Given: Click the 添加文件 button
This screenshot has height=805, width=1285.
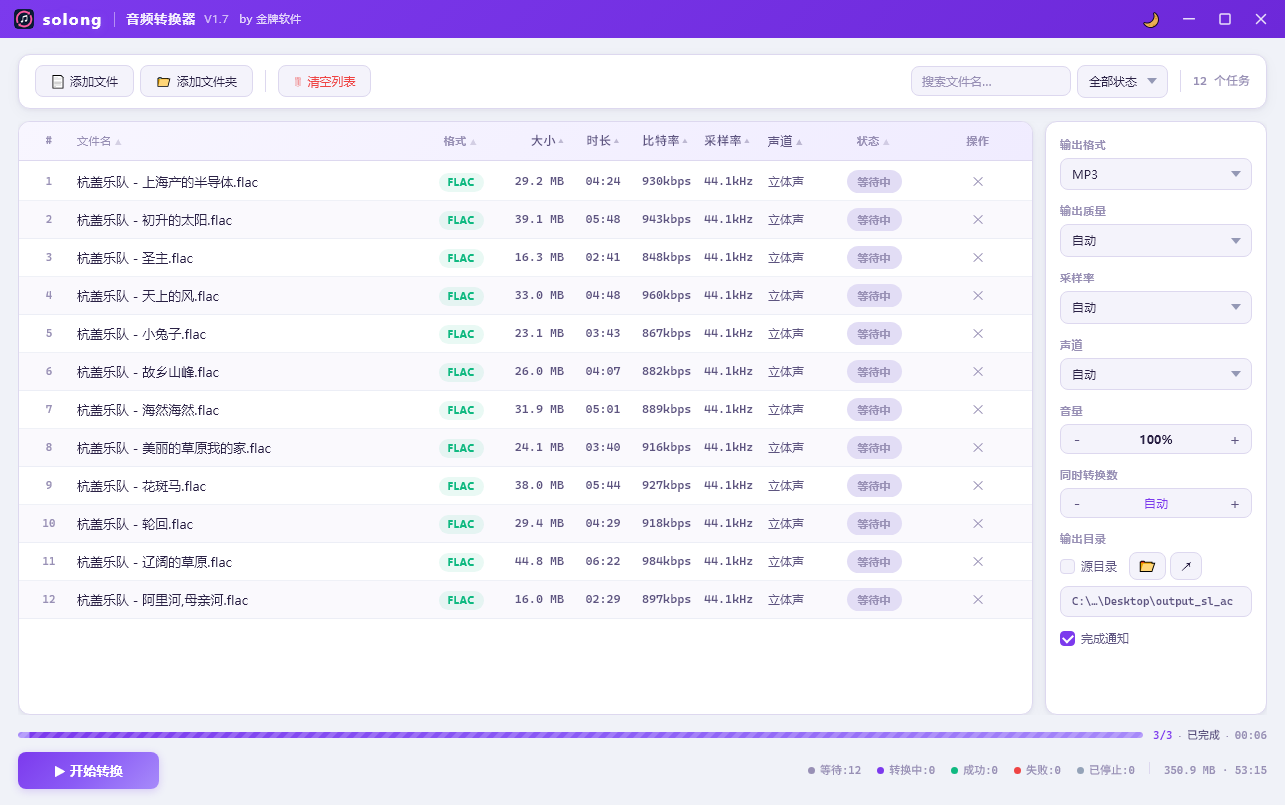Looking at the screenshot, I should (x=84, y=81).
